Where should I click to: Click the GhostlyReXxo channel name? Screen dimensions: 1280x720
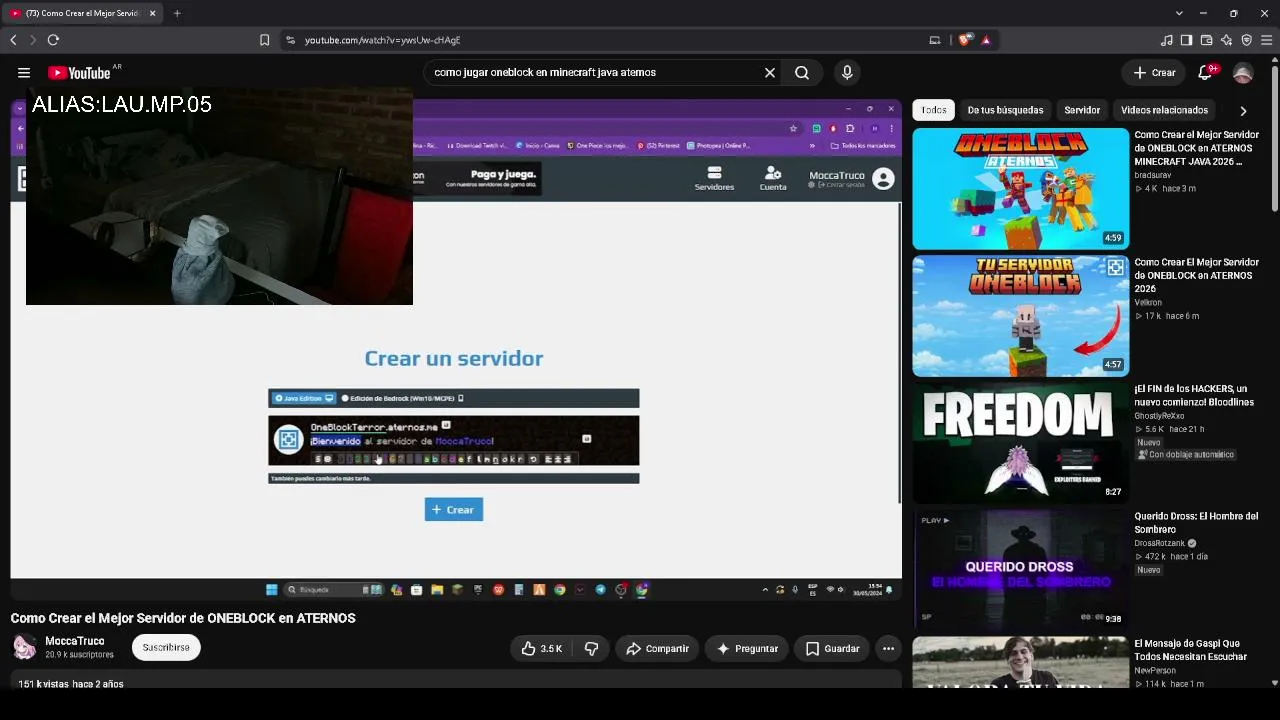[x=1159, y=416]
